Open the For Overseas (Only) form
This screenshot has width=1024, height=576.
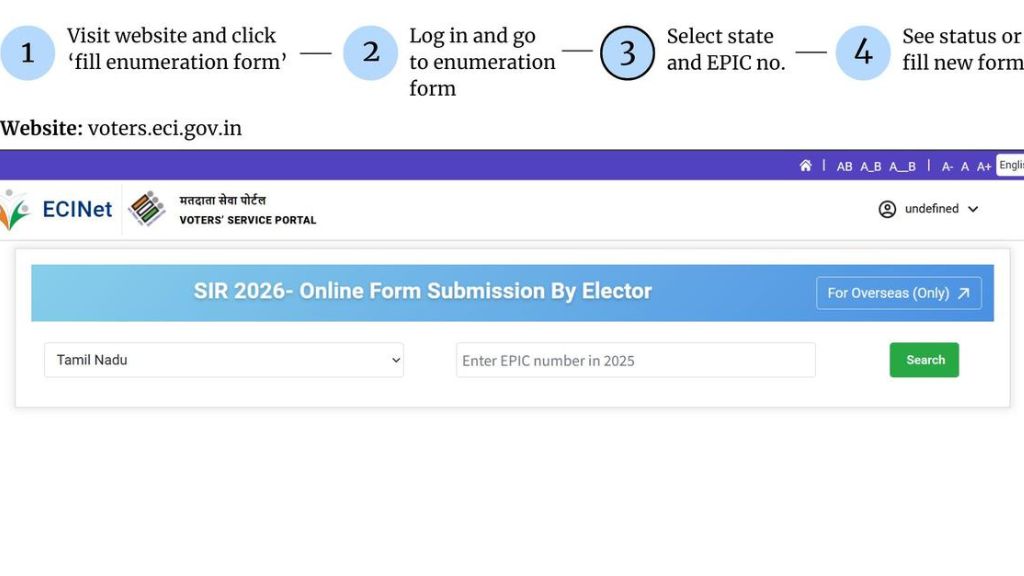897,293
